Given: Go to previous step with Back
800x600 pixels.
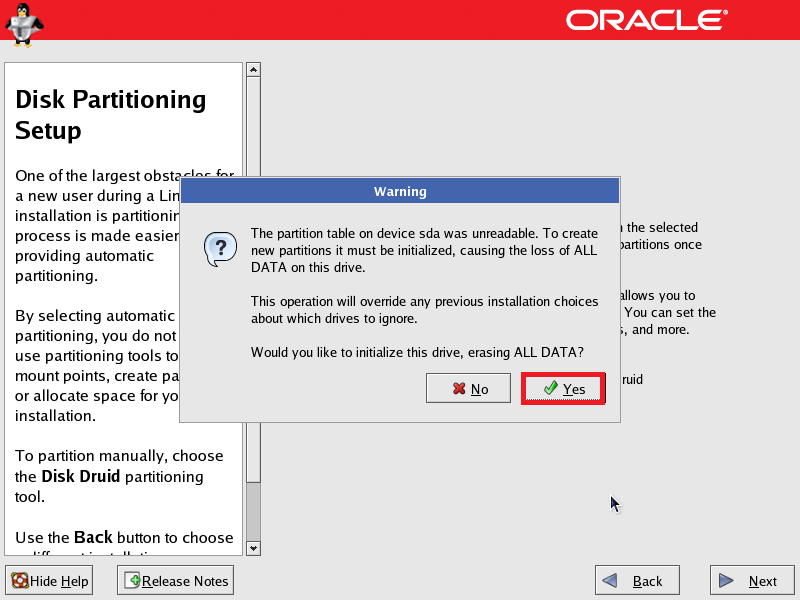Looking at the screenshot, I should 637,580.
